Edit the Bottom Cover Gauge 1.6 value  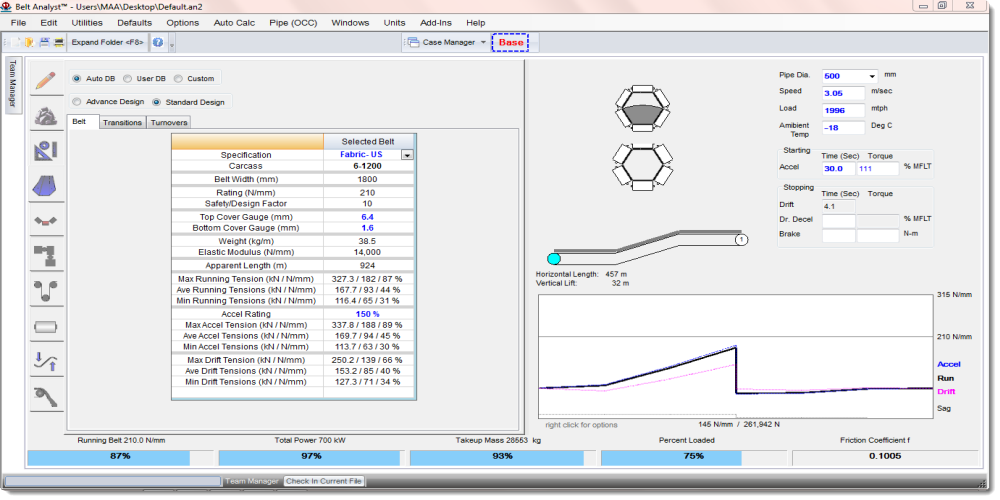coord(368,228)
